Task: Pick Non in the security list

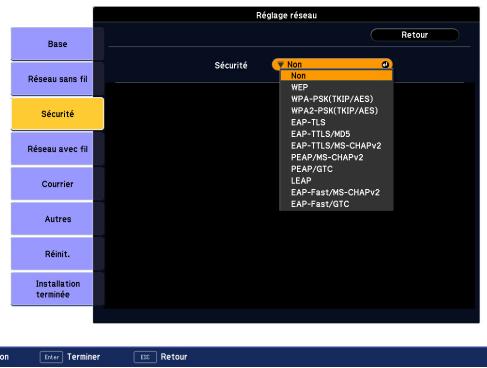Action: click(x=336, y=76)
